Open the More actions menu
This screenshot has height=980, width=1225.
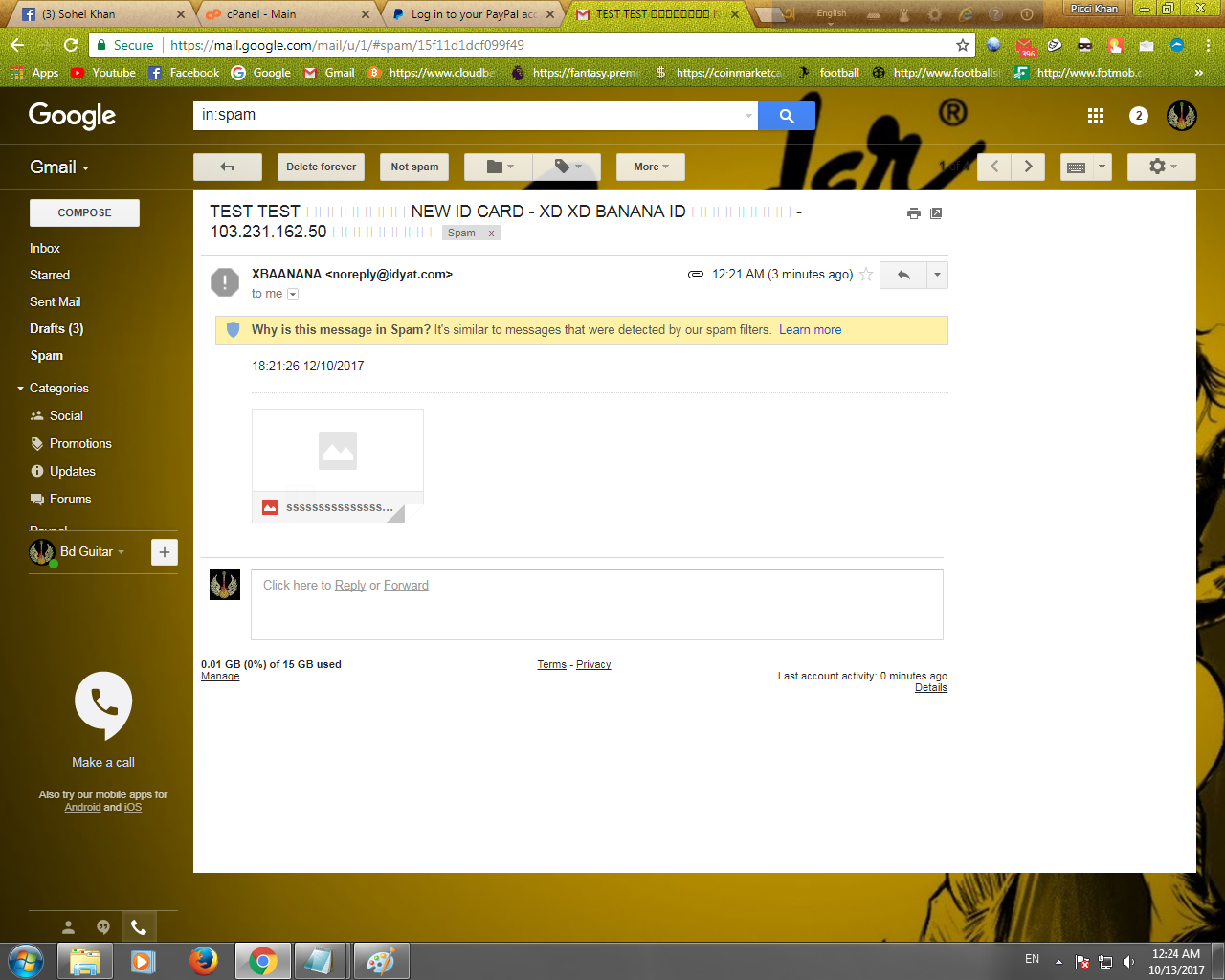(x=651, y=167)
